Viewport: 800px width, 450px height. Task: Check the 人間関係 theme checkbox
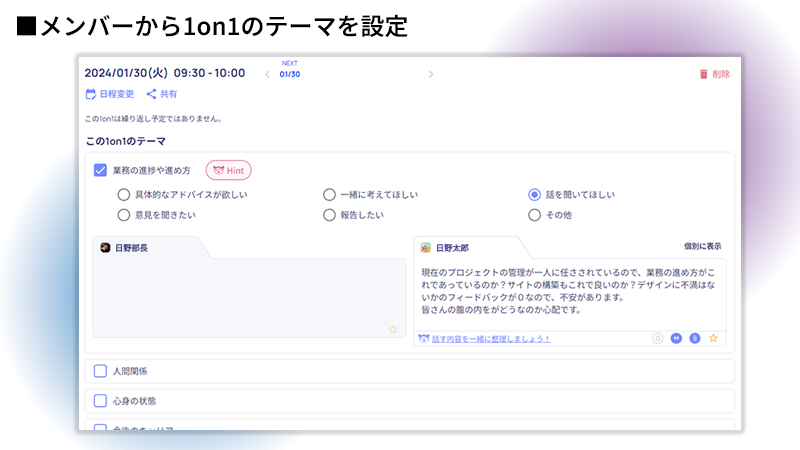click(x=100, y=371)
